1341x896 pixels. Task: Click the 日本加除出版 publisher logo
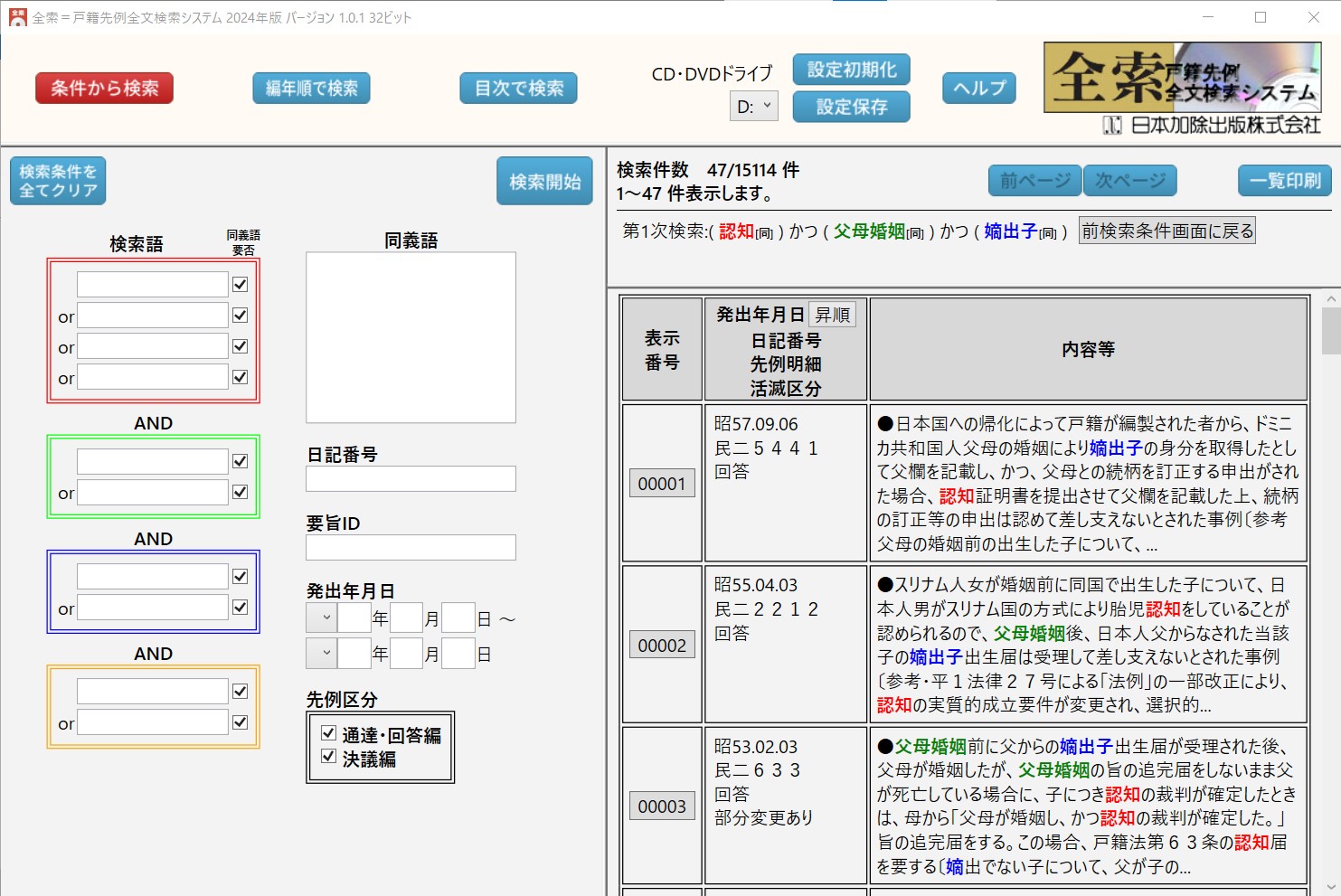pyautogui.click(x=1212, y=126)
